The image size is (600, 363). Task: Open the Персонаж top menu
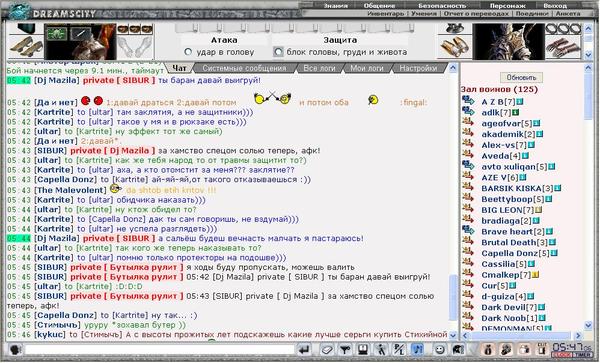pyautogui.click(x=507, y=6)
